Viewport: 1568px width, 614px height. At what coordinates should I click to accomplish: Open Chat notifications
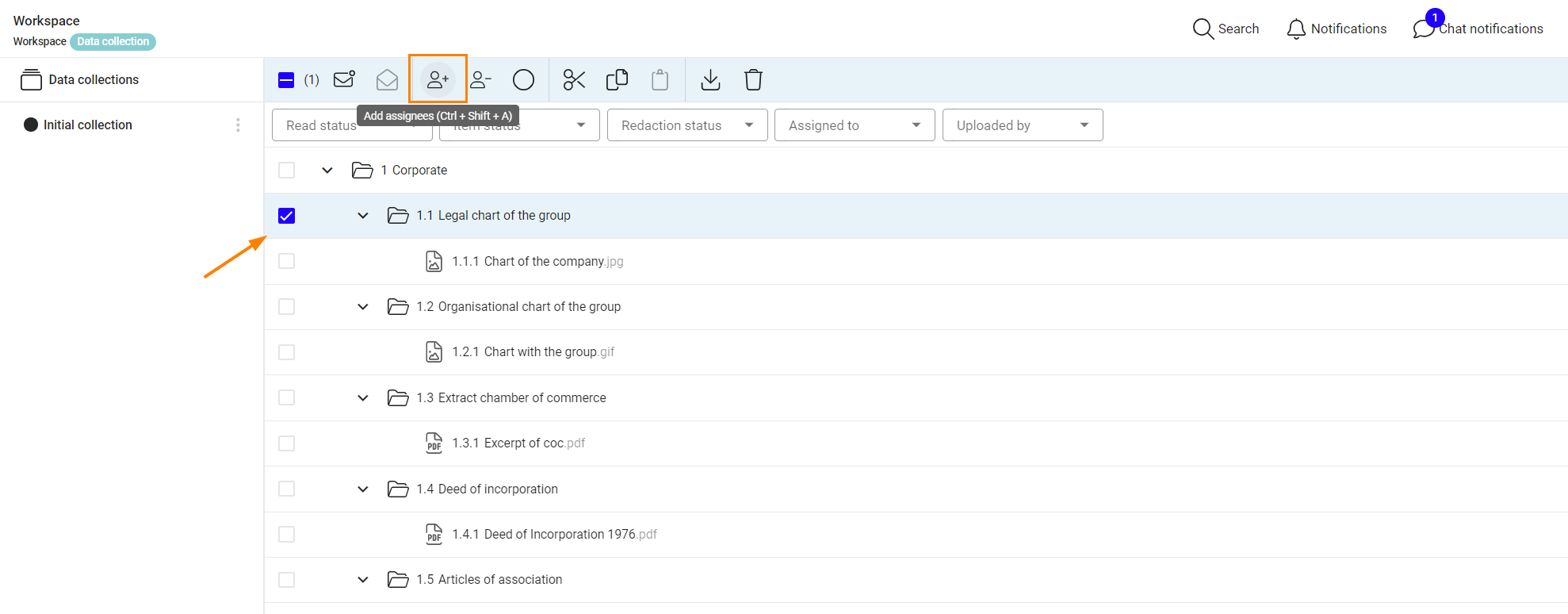tap(1478, 29)
